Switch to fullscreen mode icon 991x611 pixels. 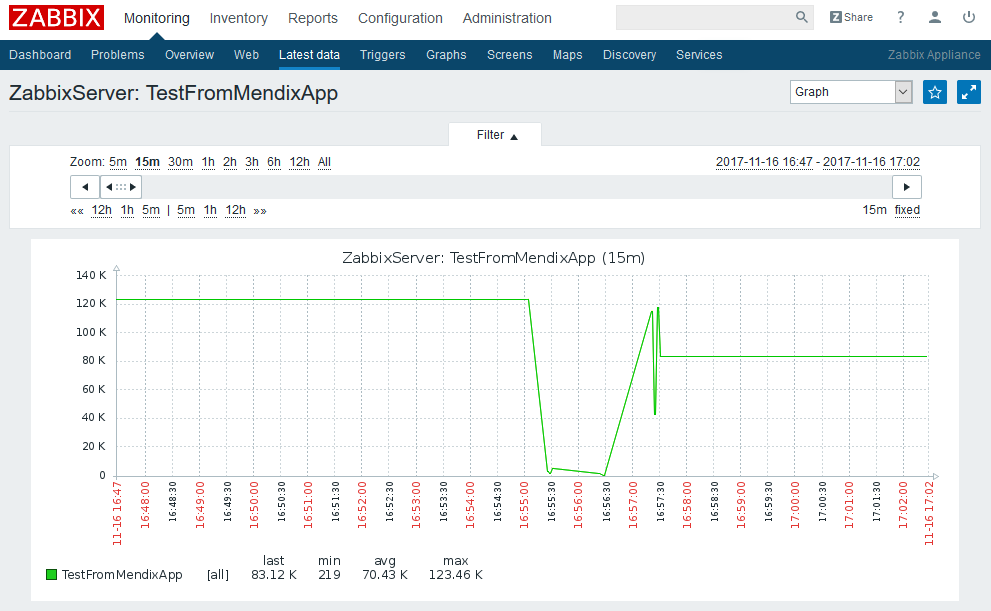968,92
